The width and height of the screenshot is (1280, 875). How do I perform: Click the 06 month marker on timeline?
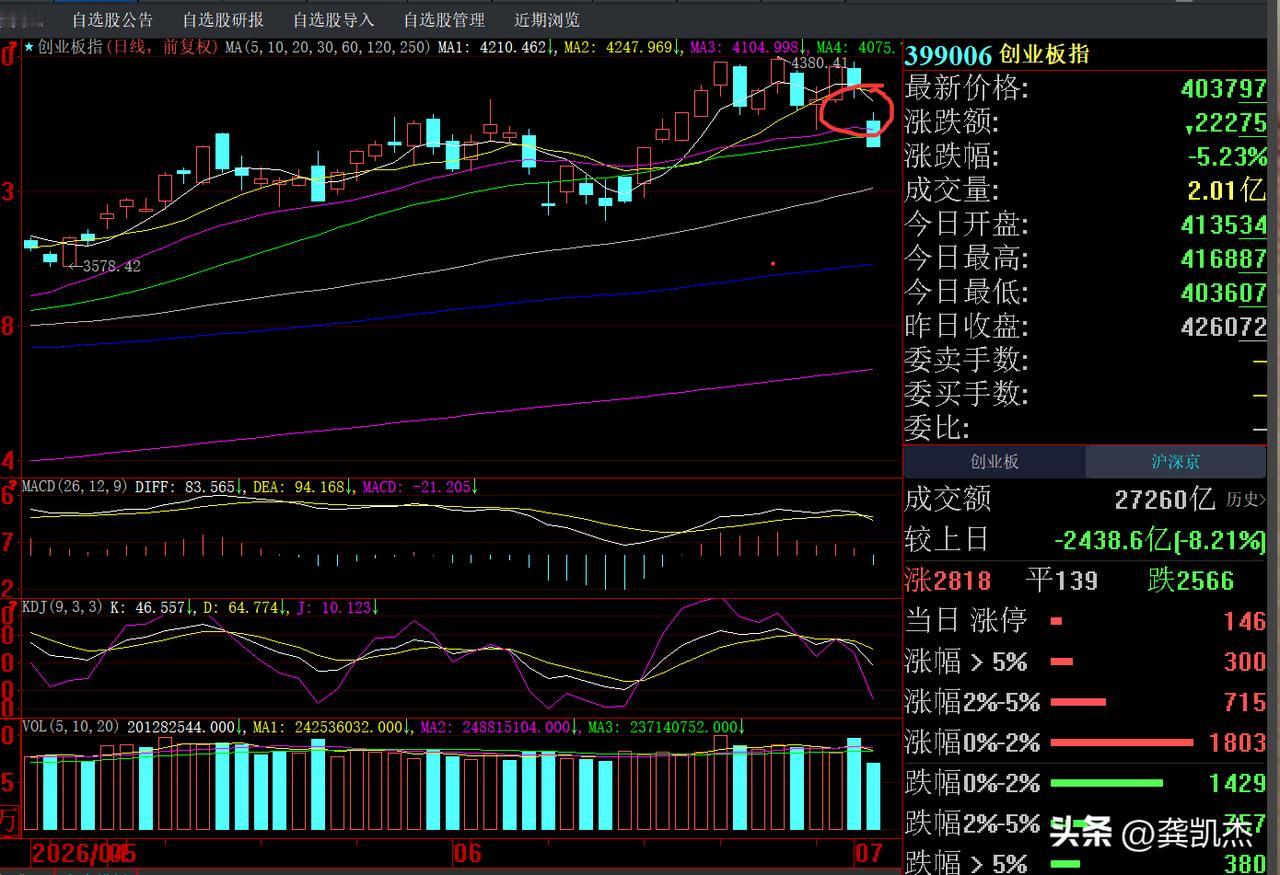pos(466,854)
